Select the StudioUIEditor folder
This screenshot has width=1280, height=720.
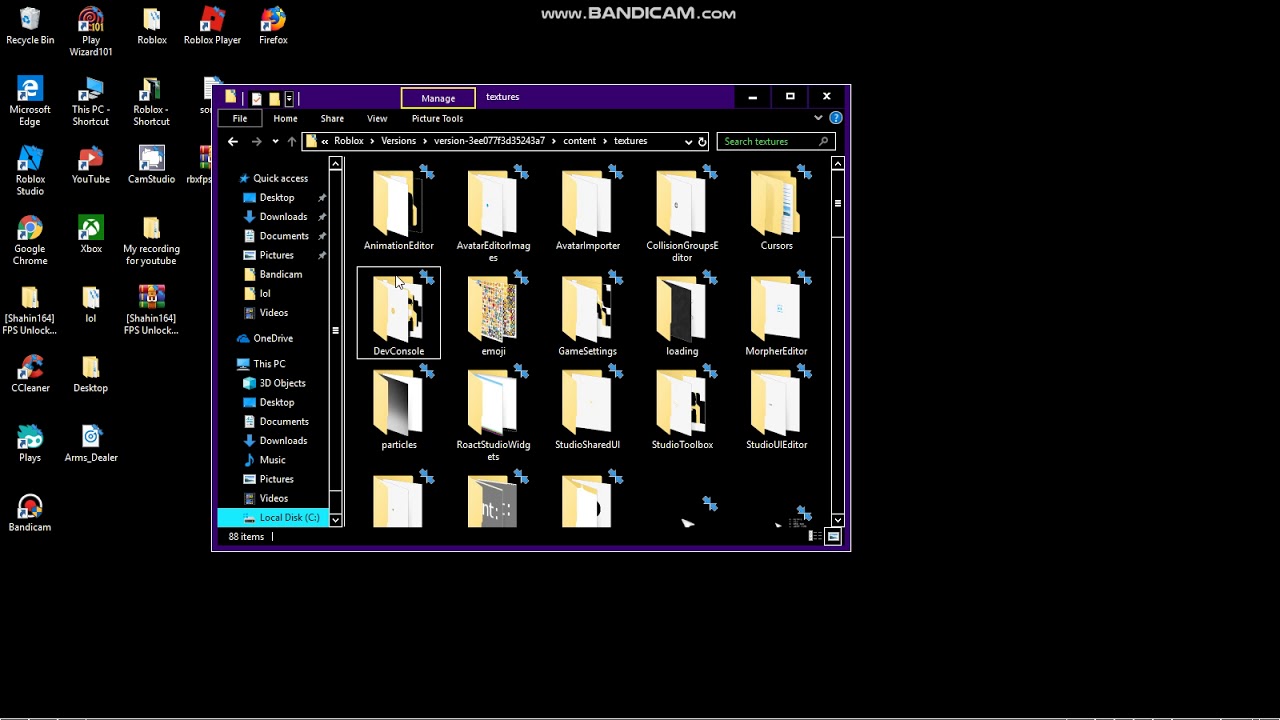coord(777,409)
